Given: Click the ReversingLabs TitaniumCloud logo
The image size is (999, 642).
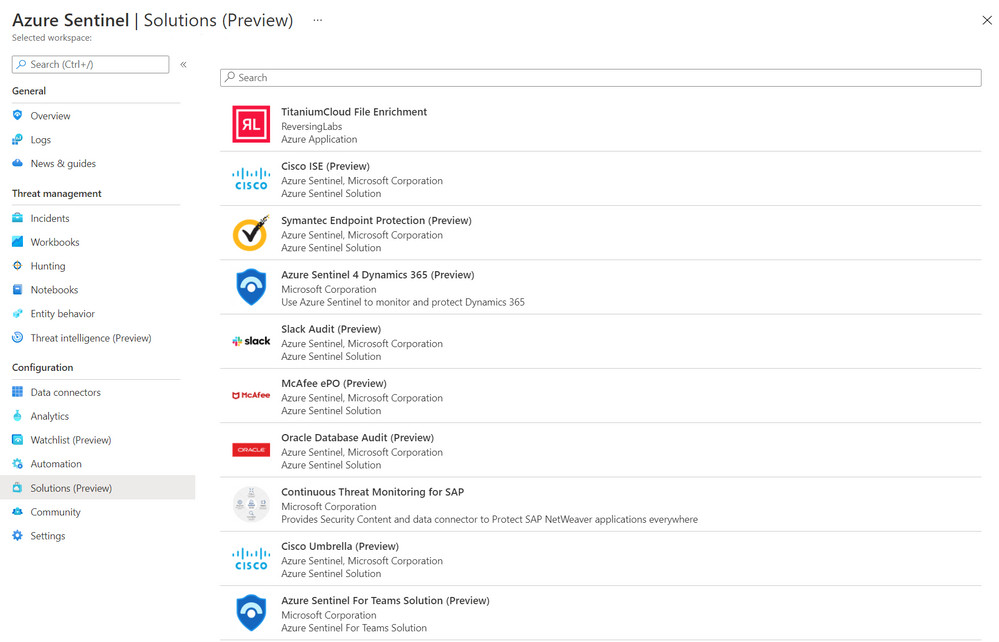Looking at the screenshot, I should (251, 125).
